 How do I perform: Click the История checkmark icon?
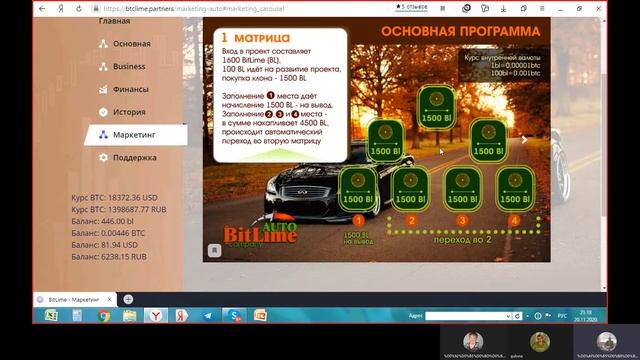coord(103,112)
